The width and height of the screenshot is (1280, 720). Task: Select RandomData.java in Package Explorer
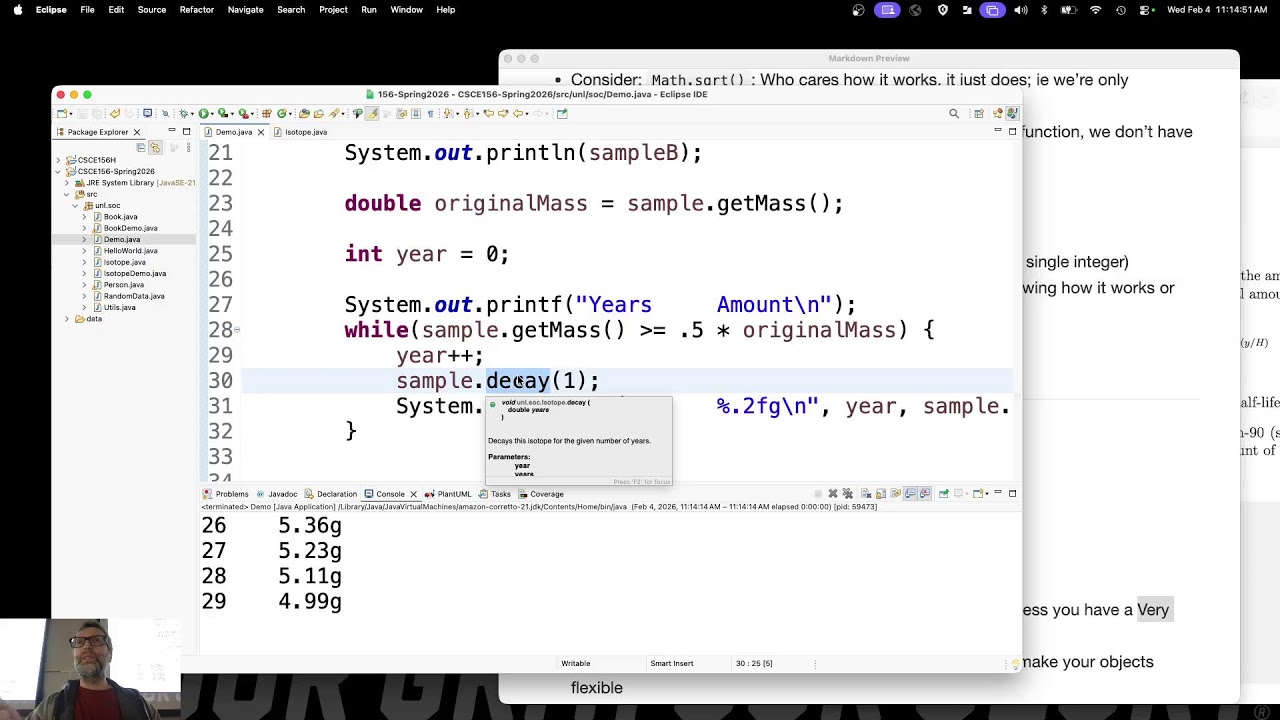[133, 296]
